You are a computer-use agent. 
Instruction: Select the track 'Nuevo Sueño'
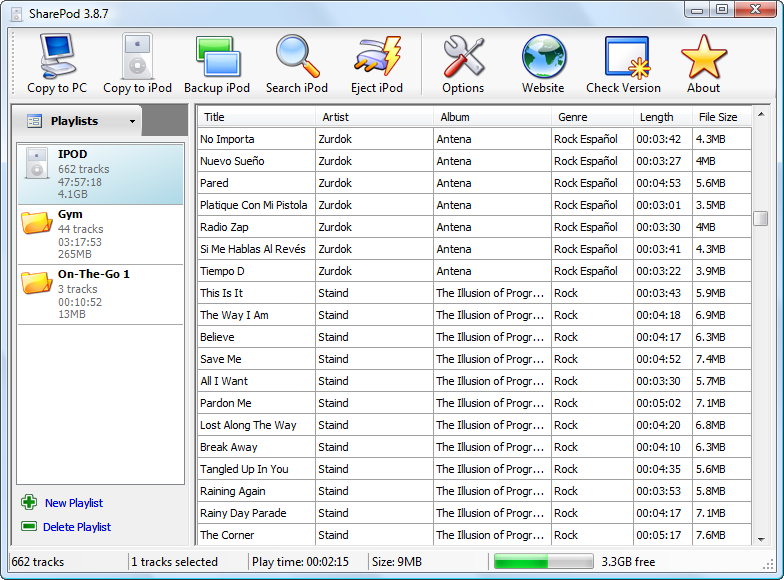click(474, 161)
